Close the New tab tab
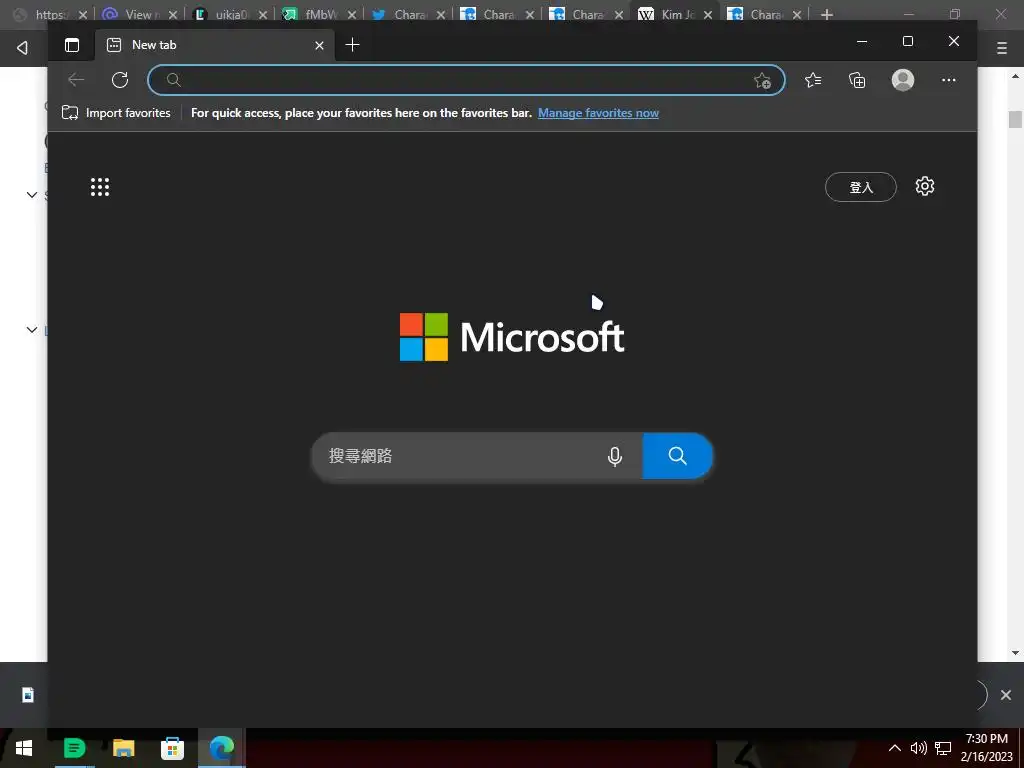The height and width of the screenshot is (768, 1024). tap(319, 45)
